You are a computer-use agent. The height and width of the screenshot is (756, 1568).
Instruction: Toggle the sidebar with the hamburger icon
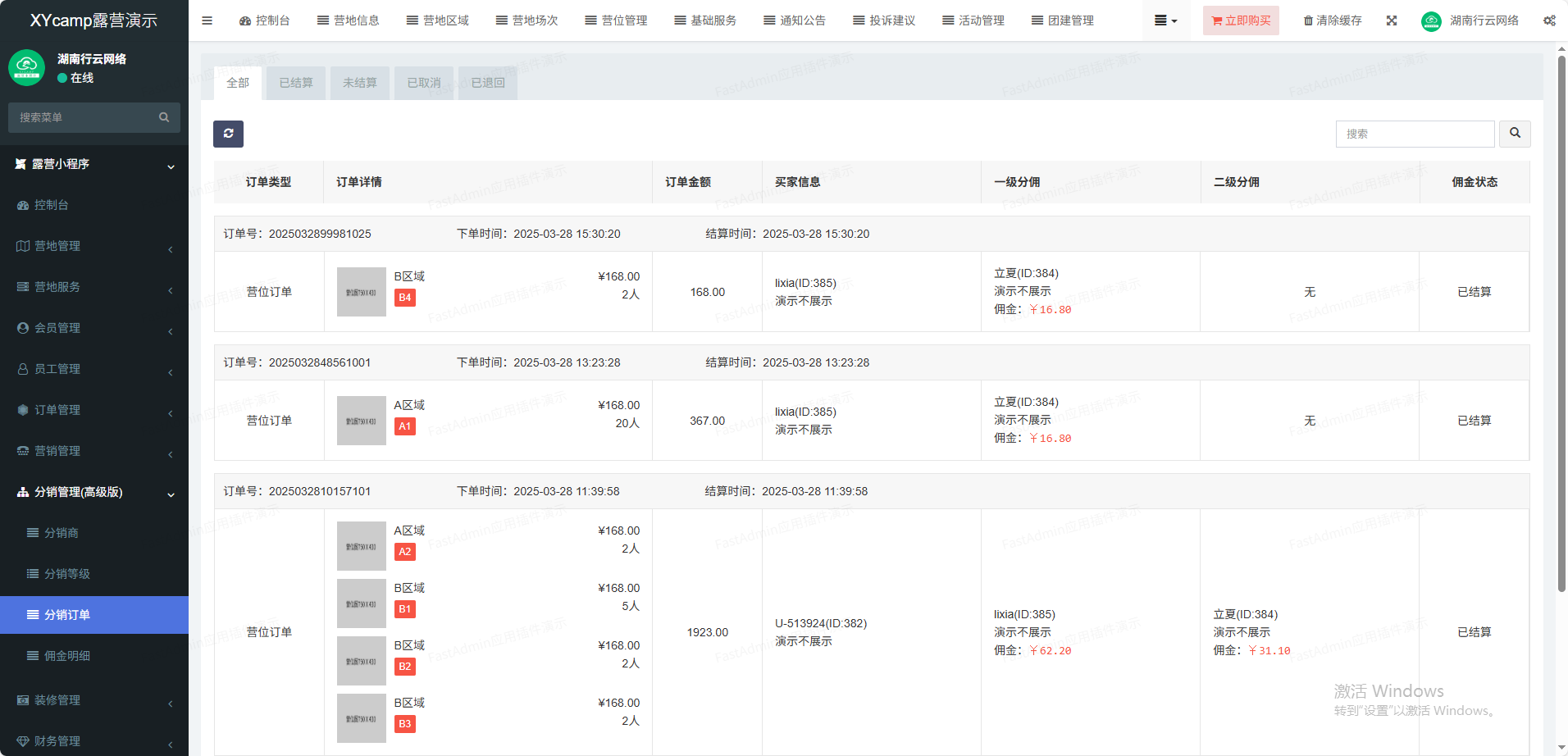[x=207, y=20]
